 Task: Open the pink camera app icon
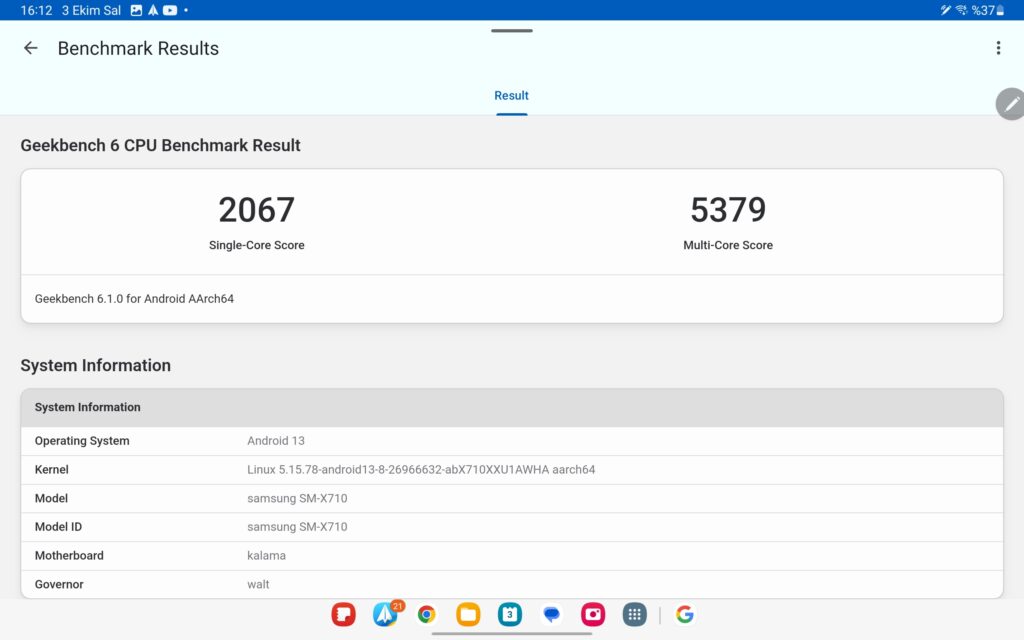[593, 615]
